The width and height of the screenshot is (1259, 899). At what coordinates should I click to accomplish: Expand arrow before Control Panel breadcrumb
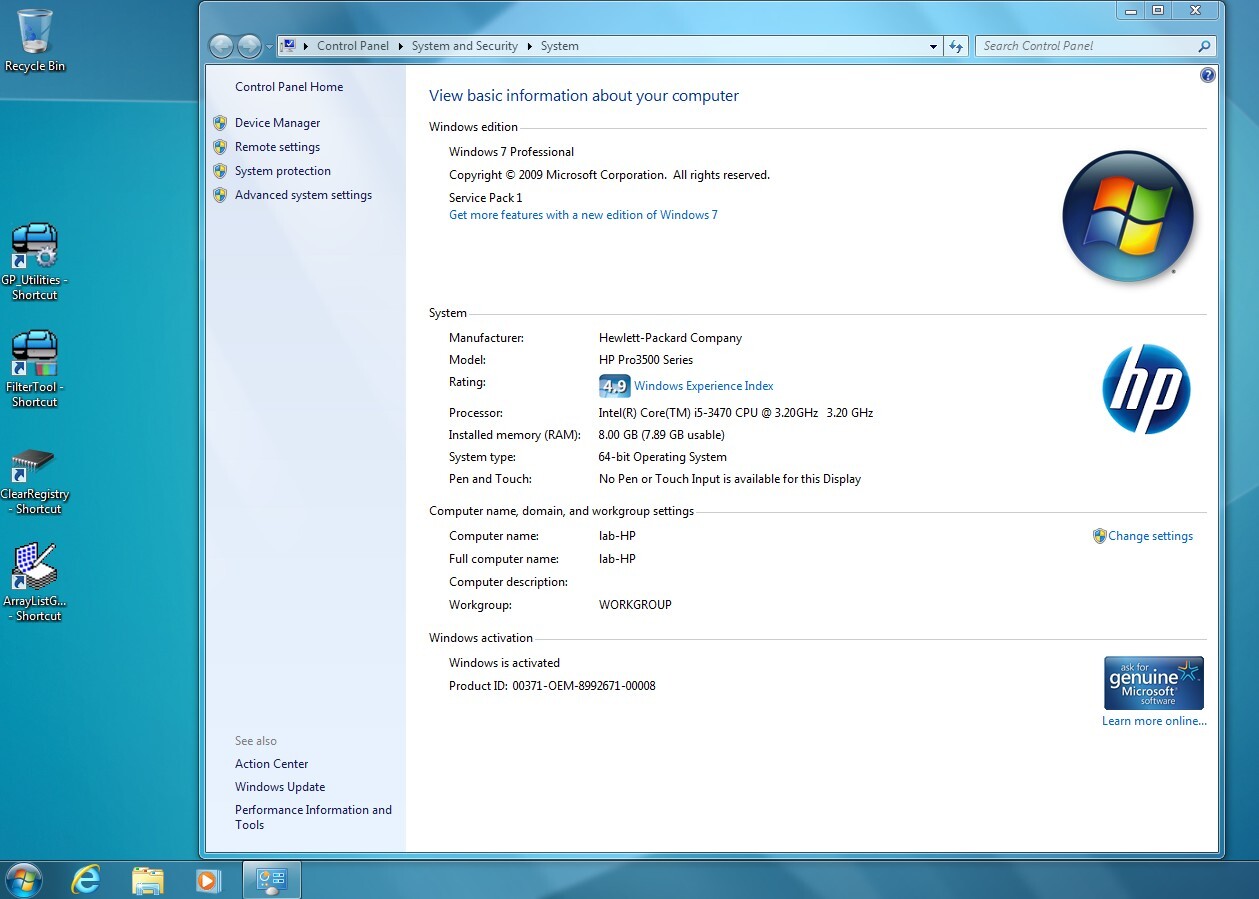[306, 46]
